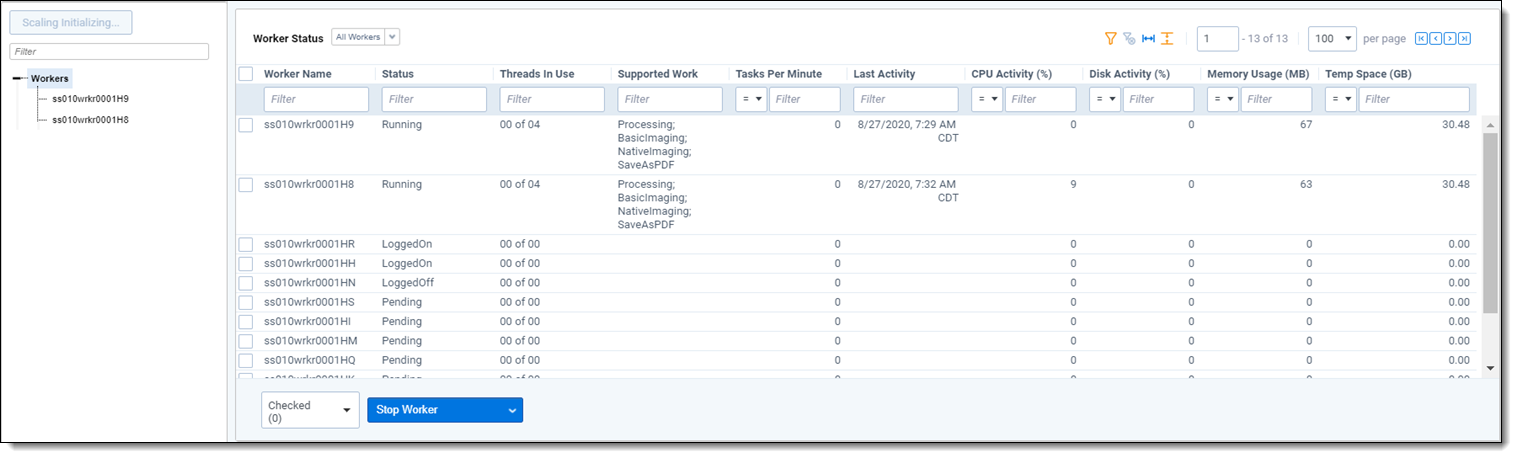Go to the next page of results

point(1450,39)
